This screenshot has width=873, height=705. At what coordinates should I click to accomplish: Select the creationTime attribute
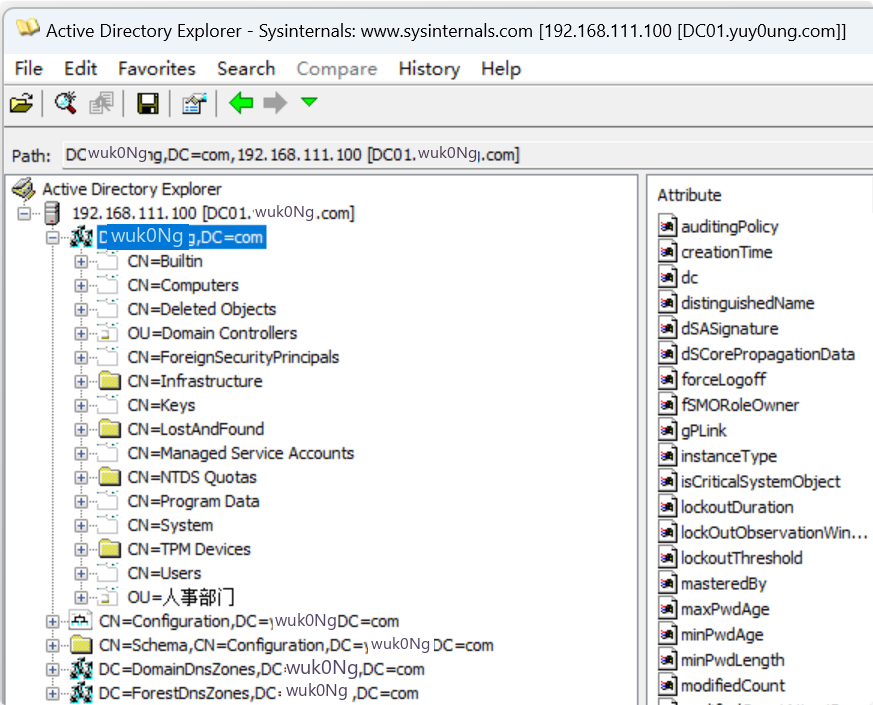727,252
